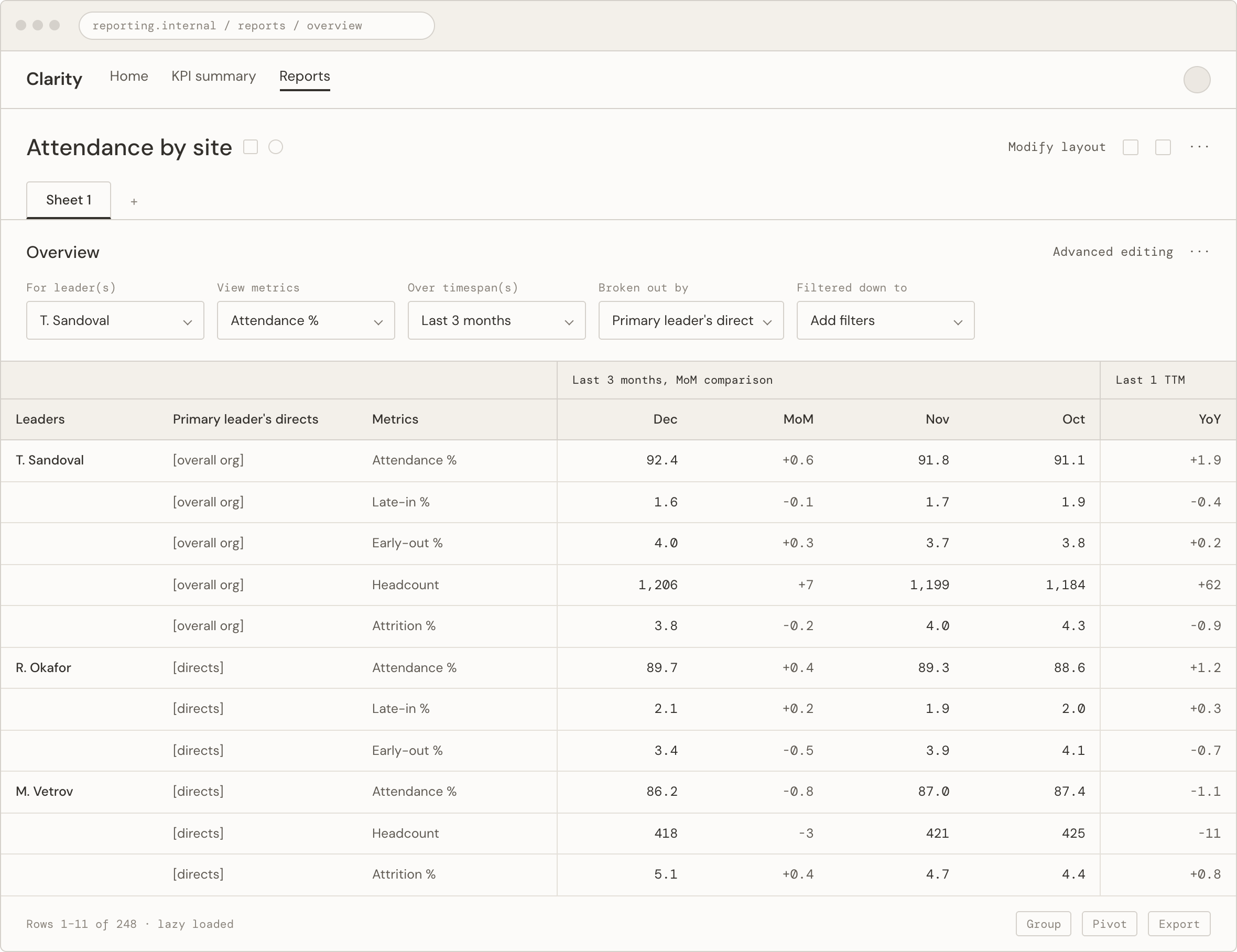Click the Metrics column header
Image resolution: width=1237 pixels, height=952 pixels.
point(395,419)
